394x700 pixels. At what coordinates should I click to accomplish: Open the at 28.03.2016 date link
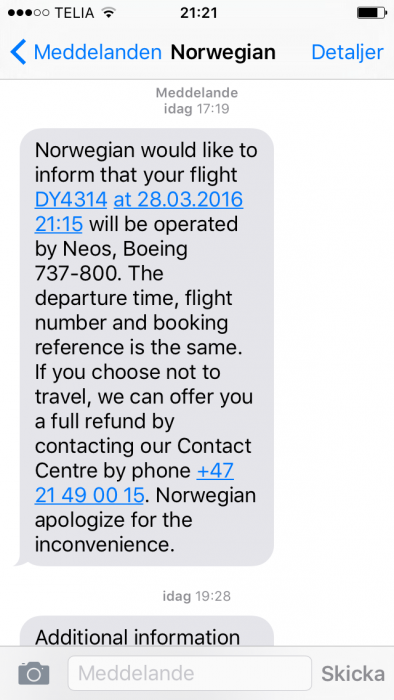point(178,200)
